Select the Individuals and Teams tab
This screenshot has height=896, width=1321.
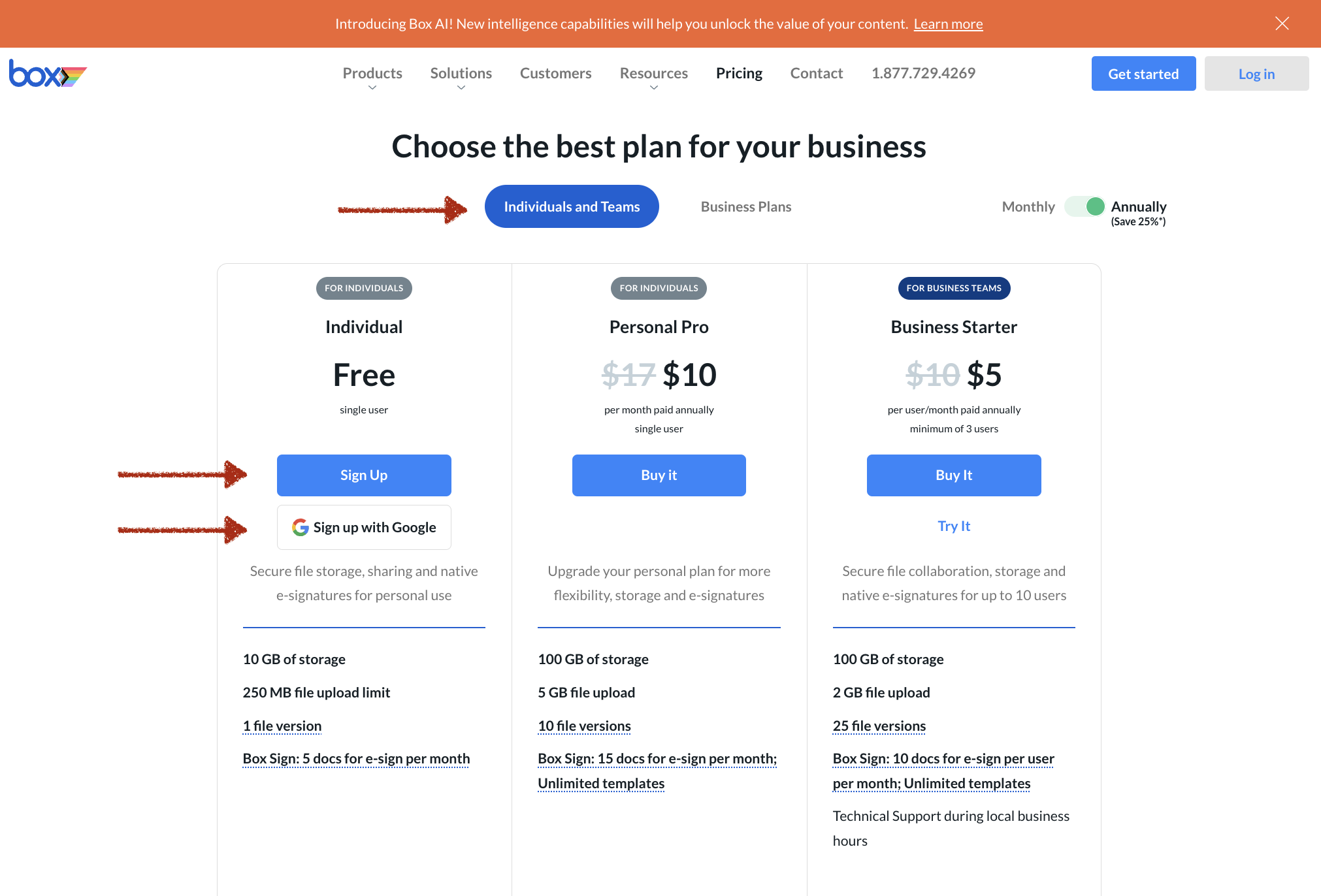[572, 207]
